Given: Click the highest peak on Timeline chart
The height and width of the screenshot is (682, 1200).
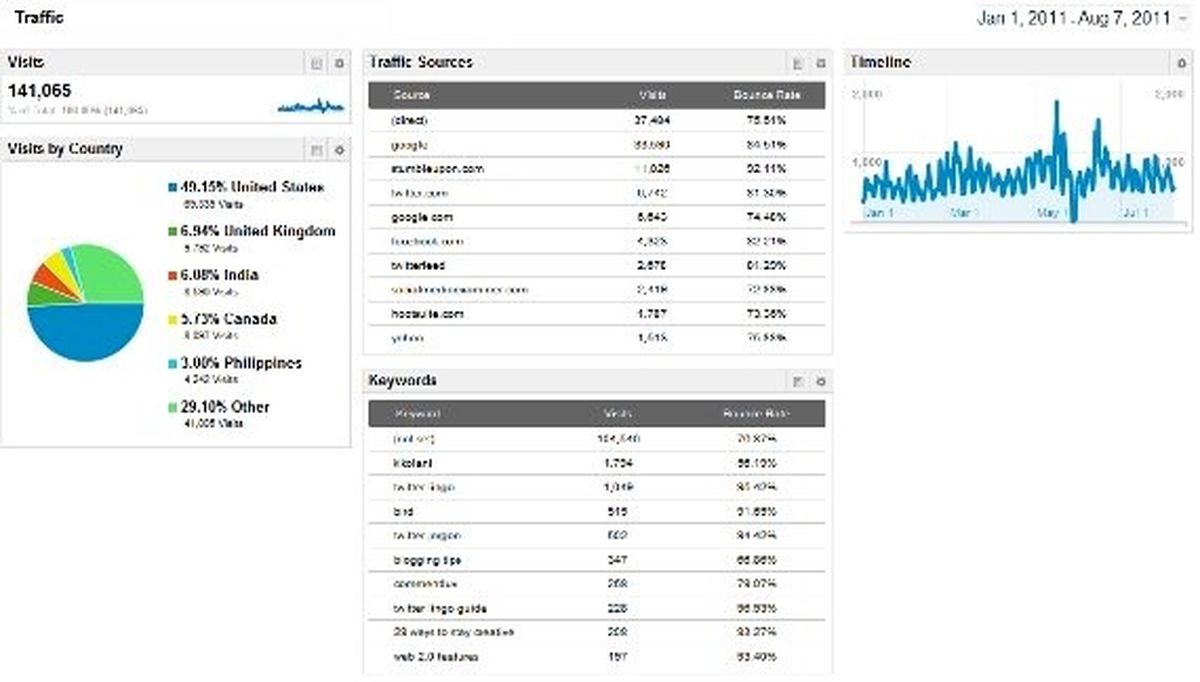Looking at the screenshot, I should point(1056,103).
